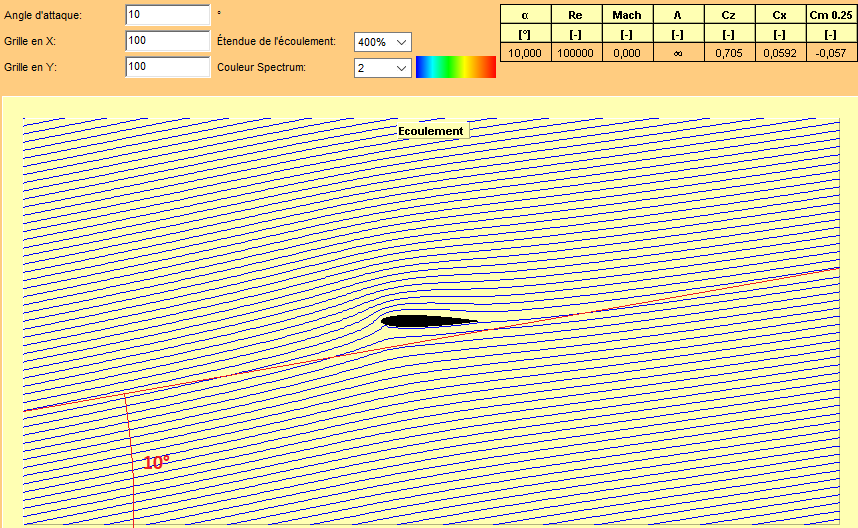Screen dimensions: 858x528
Task: Select the Λ value cell ∞
Action: coord(678,53)
